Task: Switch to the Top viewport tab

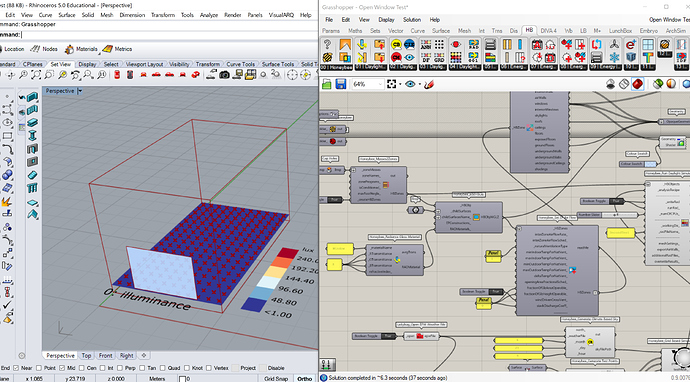Action: (86, 356)
